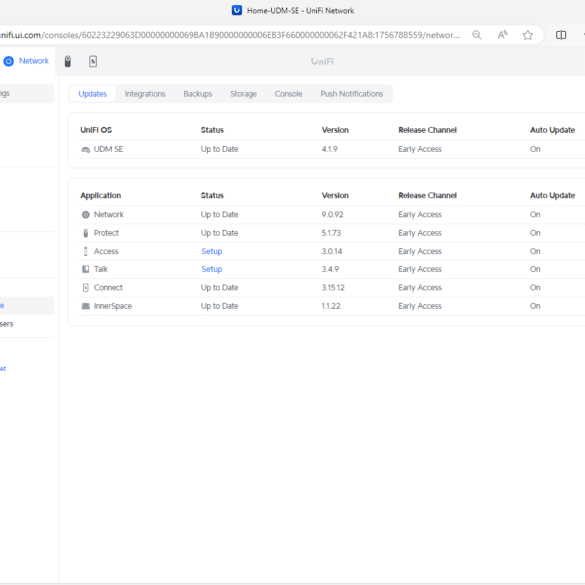
Task: Add page to favorites with star icon
Action: [528, 35]
